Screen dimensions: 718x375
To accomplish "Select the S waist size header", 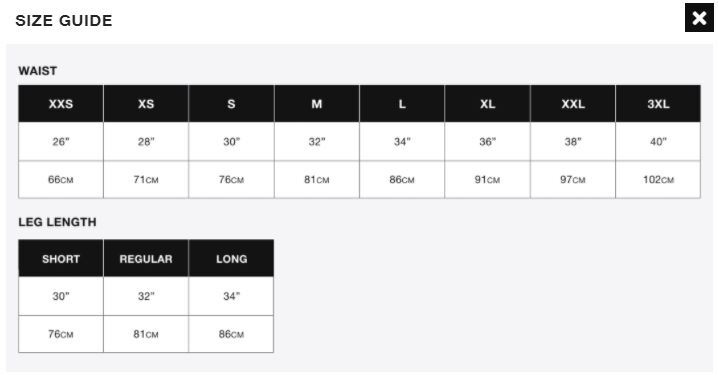I will pyautogui.click(x=231, y=103).
